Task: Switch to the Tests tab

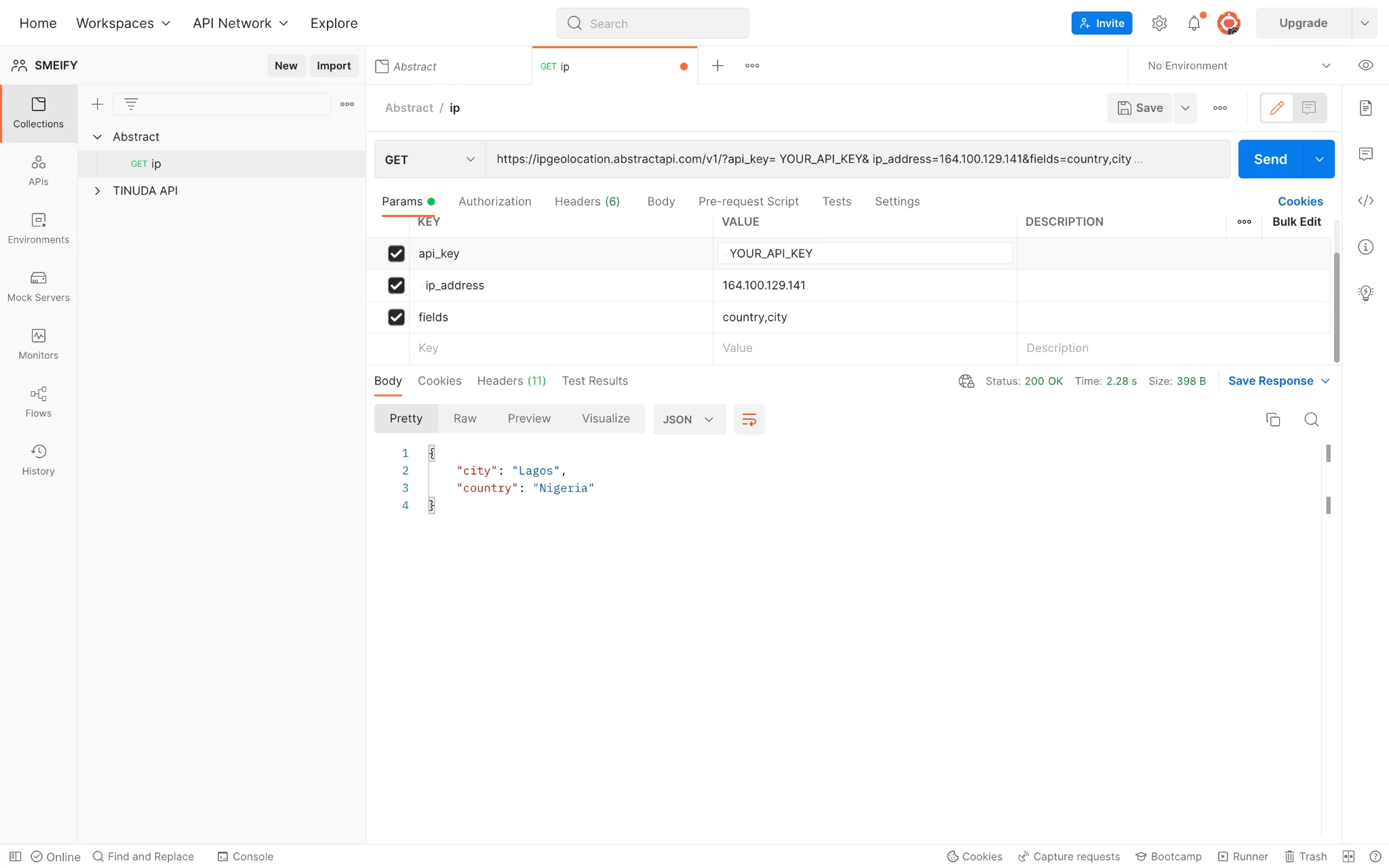Action: [x=836, y=201]
